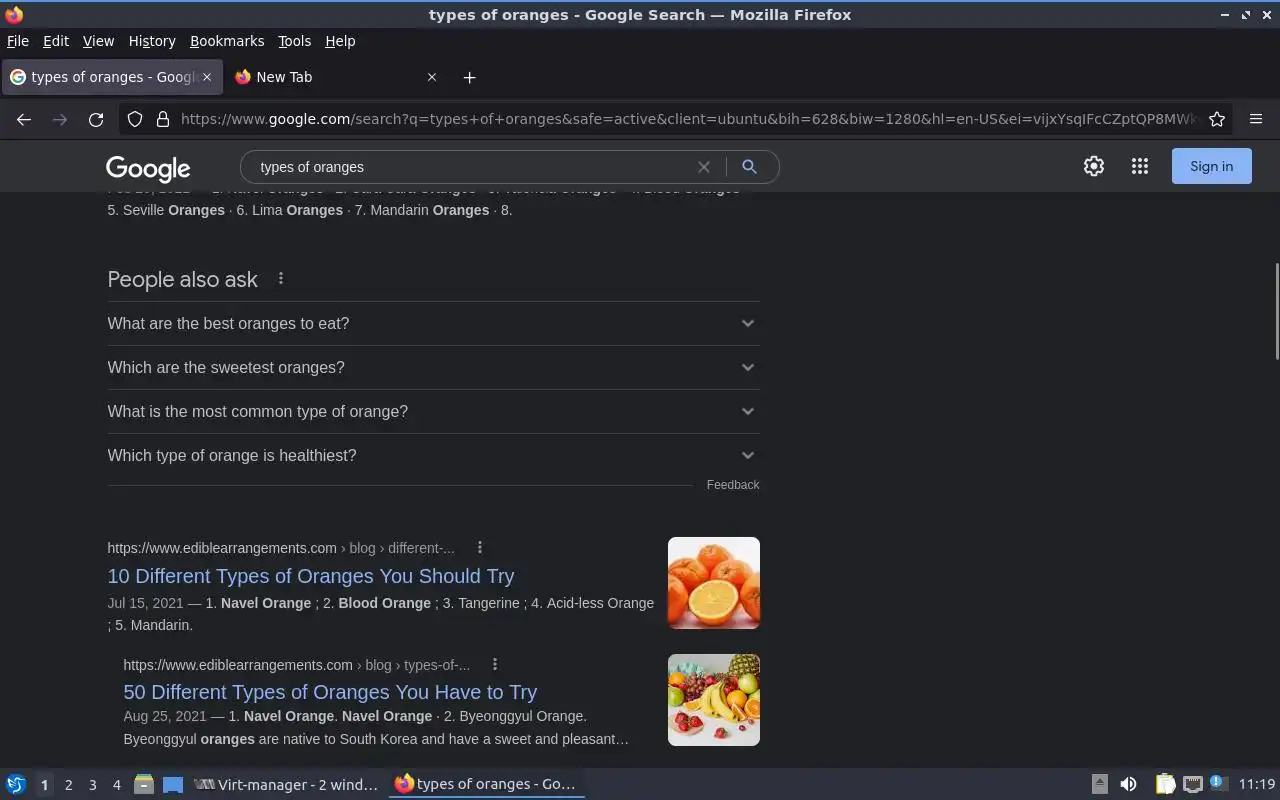The width and height of the screenshot is (1280, 800).
Task: Open options next to People also ask
Action: [281, 279]
